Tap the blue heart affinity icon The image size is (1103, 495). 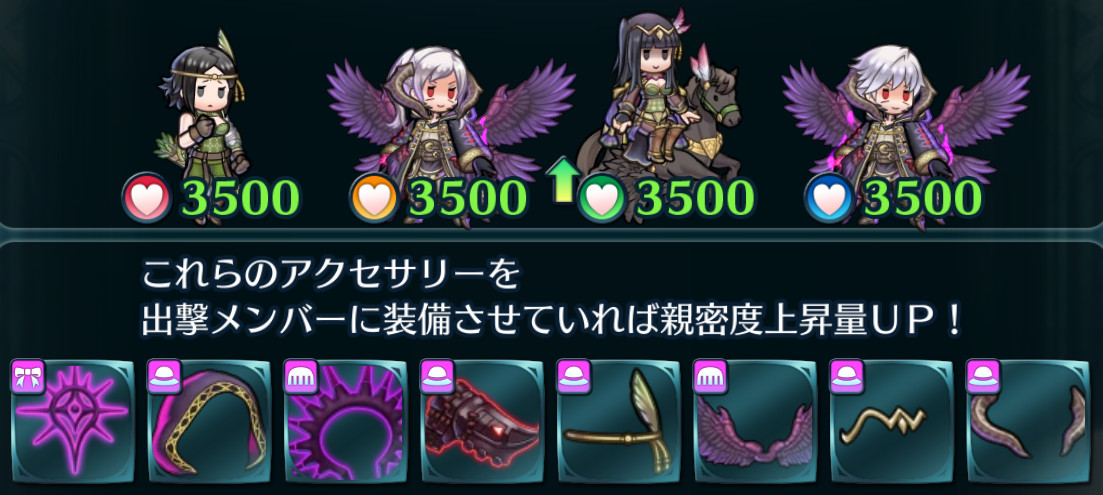tap(829, 198)
